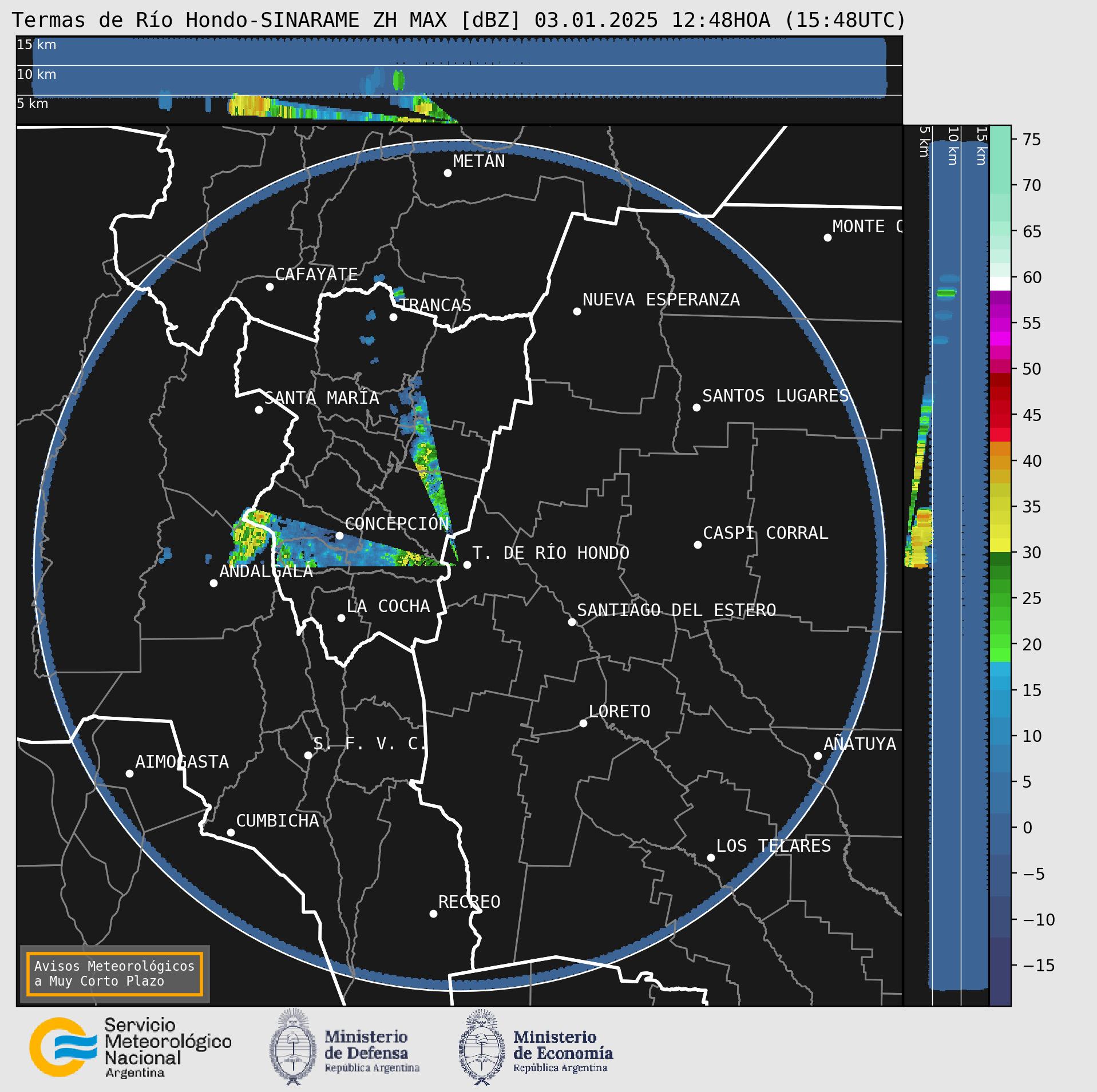Click the 15 km label in right profile

tap(981, 146)
